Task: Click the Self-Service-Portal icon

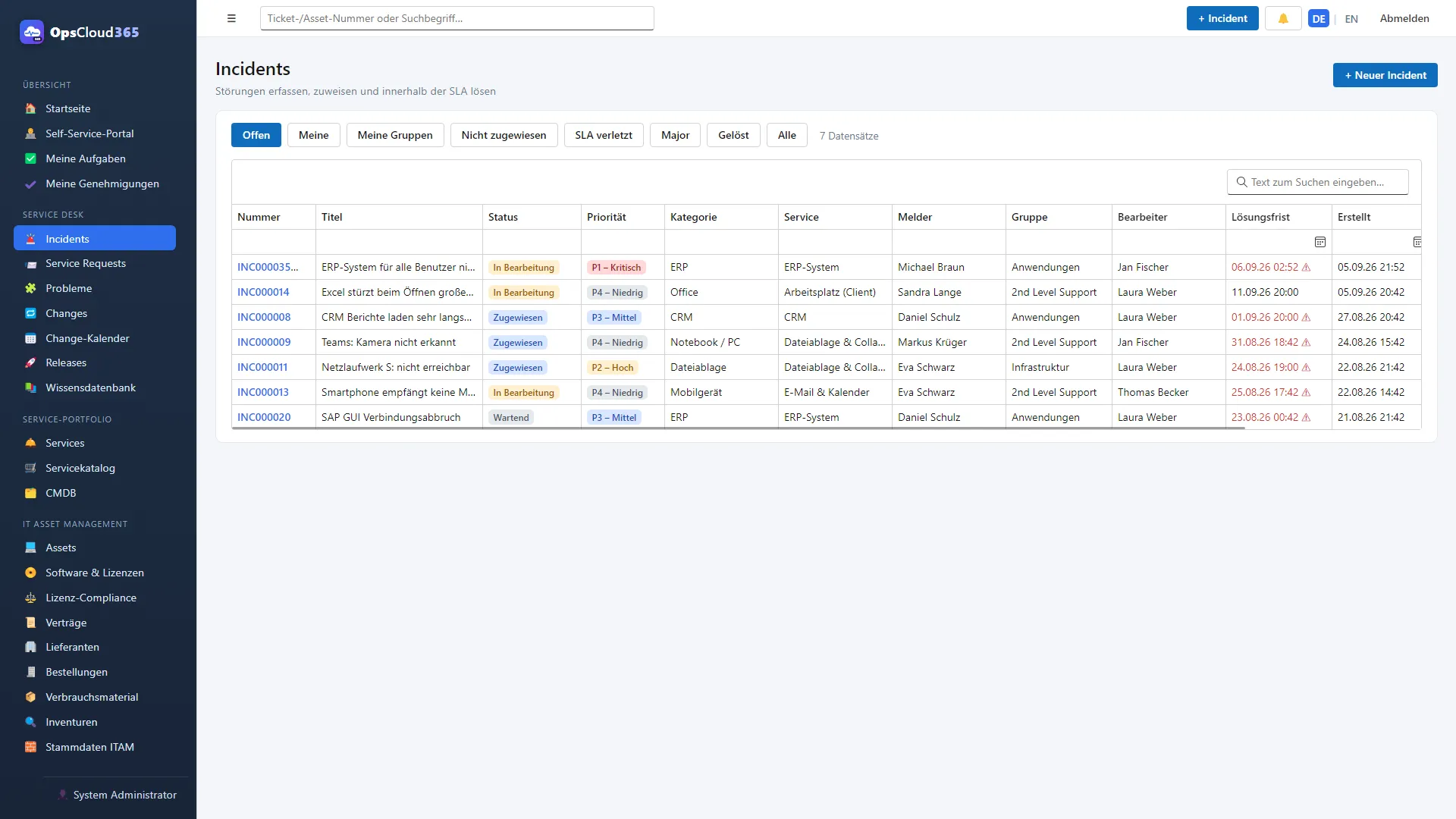Action: (30, 133)
